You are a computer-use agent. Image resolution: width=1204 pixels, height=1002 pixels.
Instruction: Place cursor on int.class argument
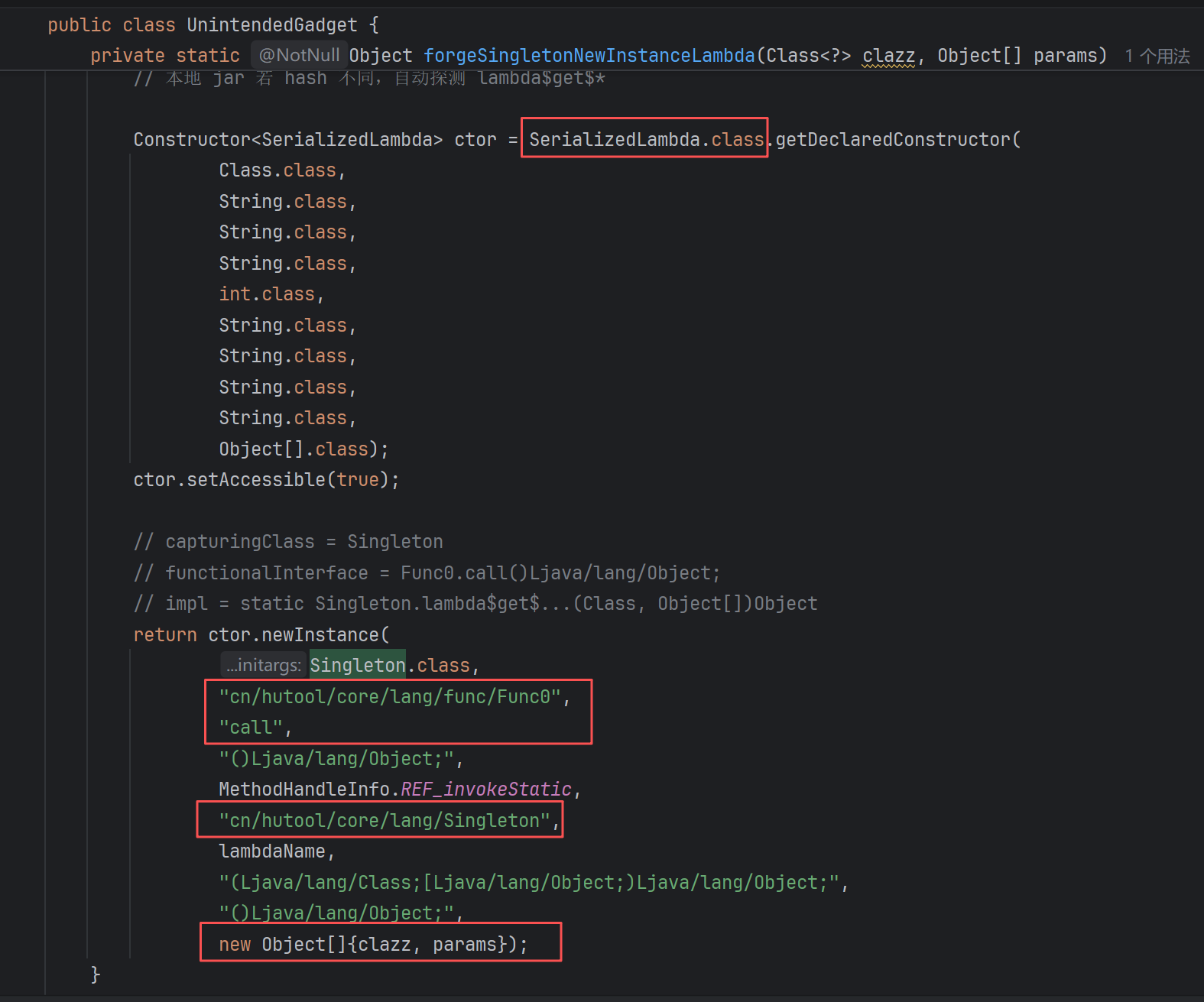click(267, 294)
